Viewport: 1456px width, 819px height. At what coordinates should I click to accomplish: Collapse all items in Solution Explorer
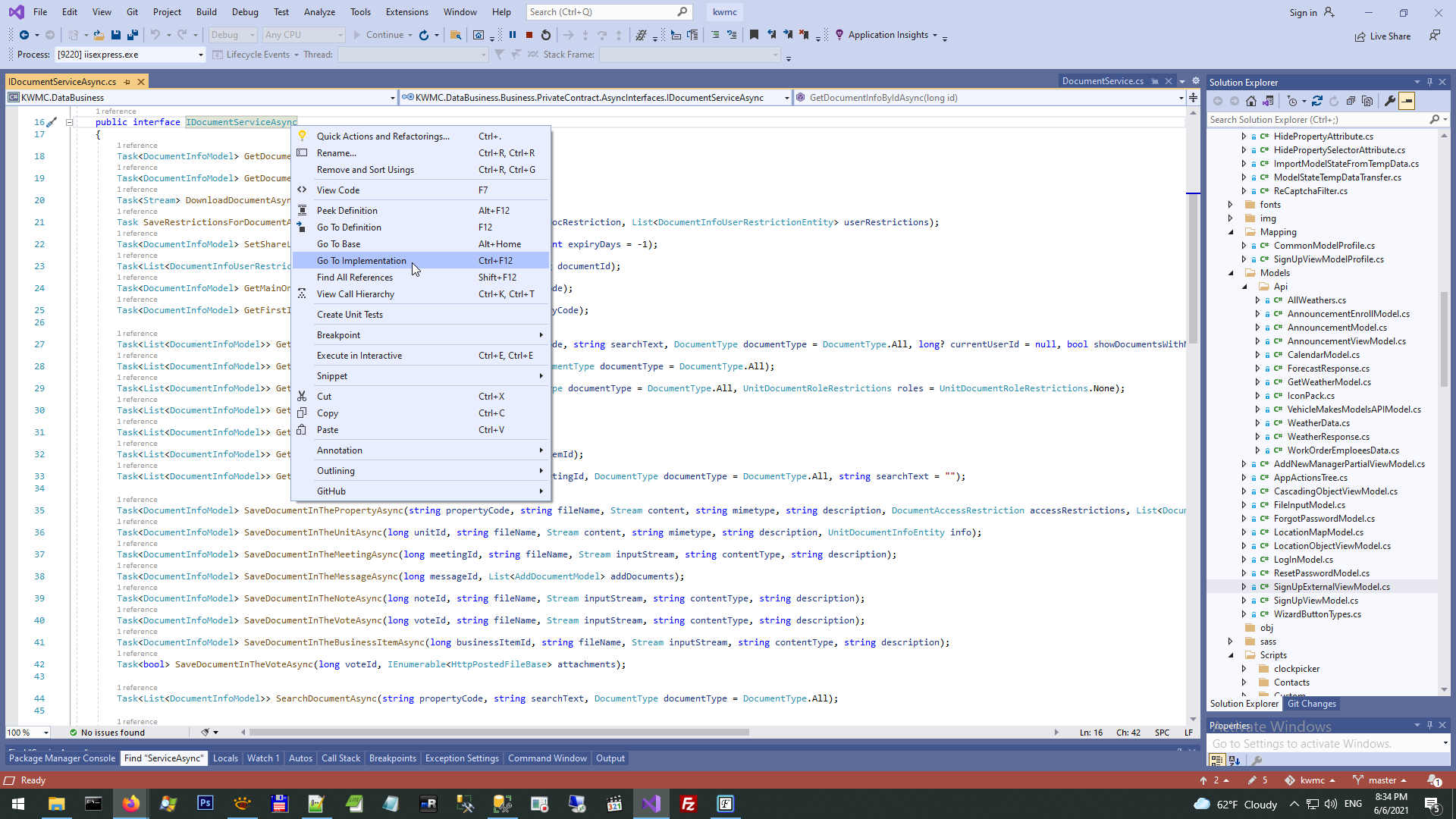(1351, 101)
